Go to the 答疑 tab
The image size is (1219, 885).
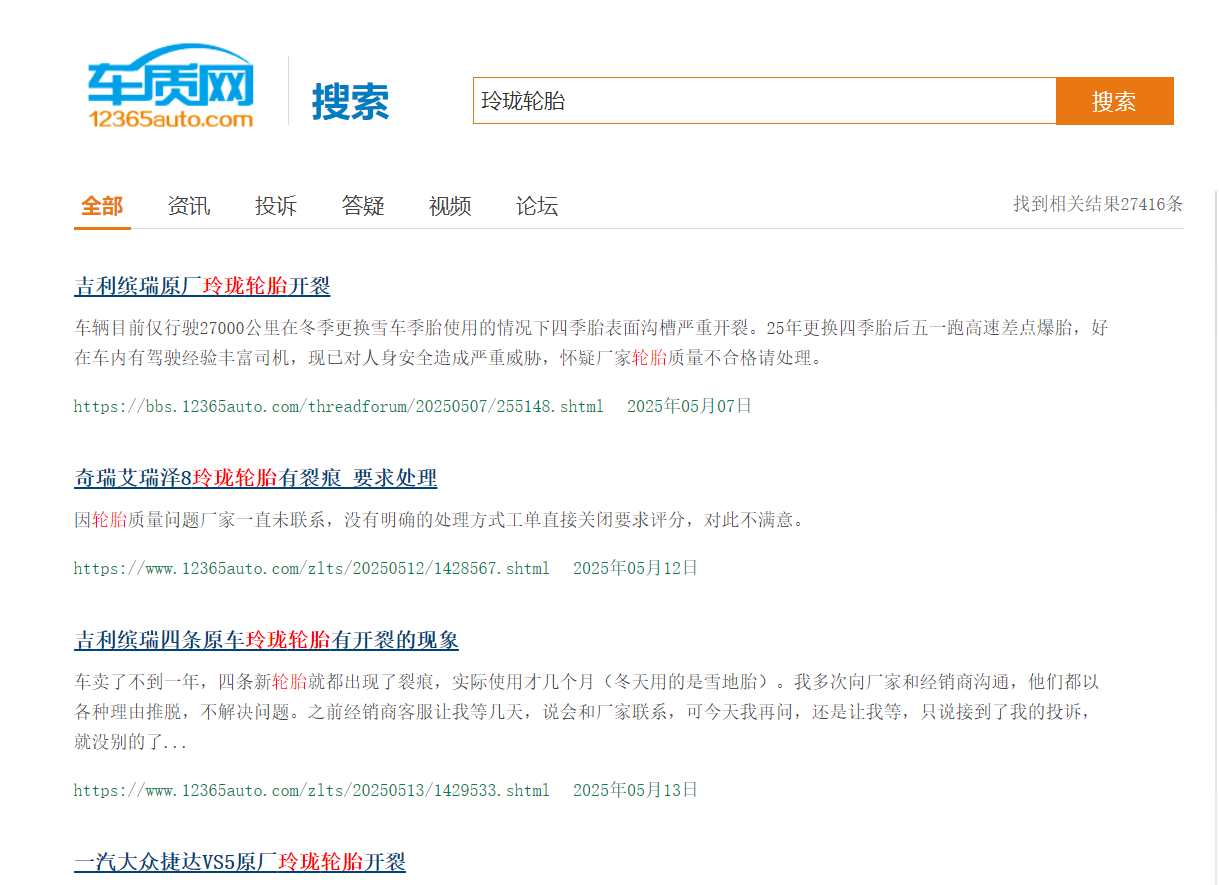[363, 206]
